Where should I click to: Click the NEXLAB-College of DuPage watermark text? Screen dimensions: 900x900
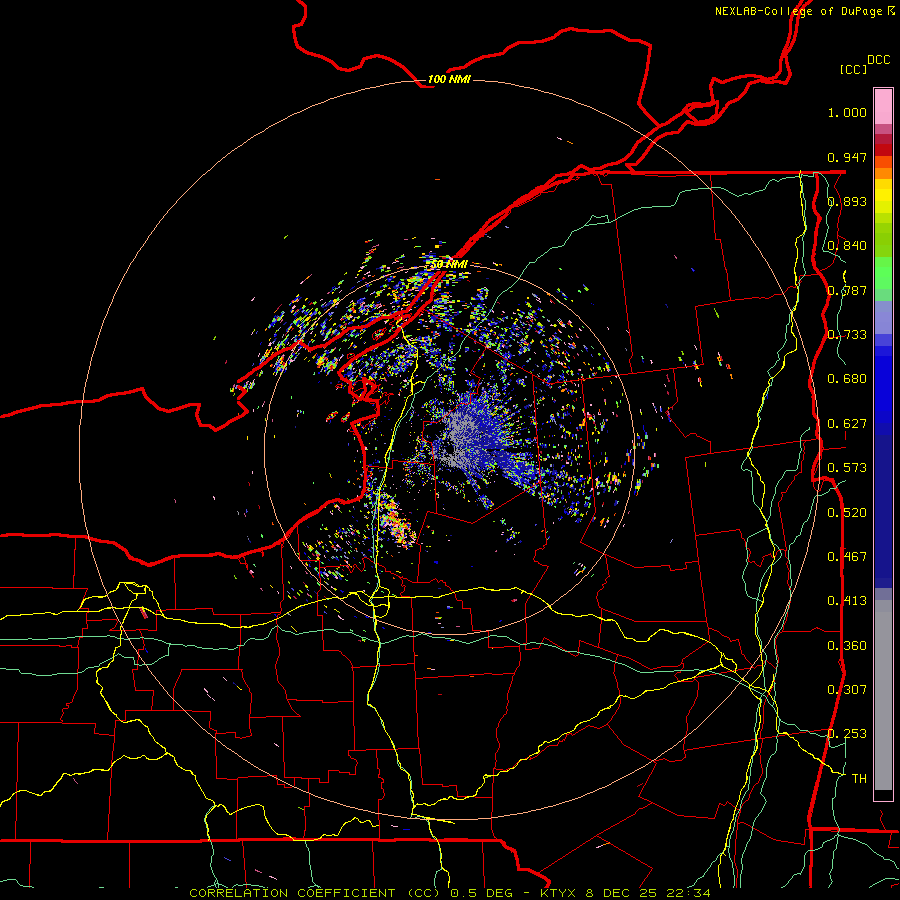click(804, 11)
